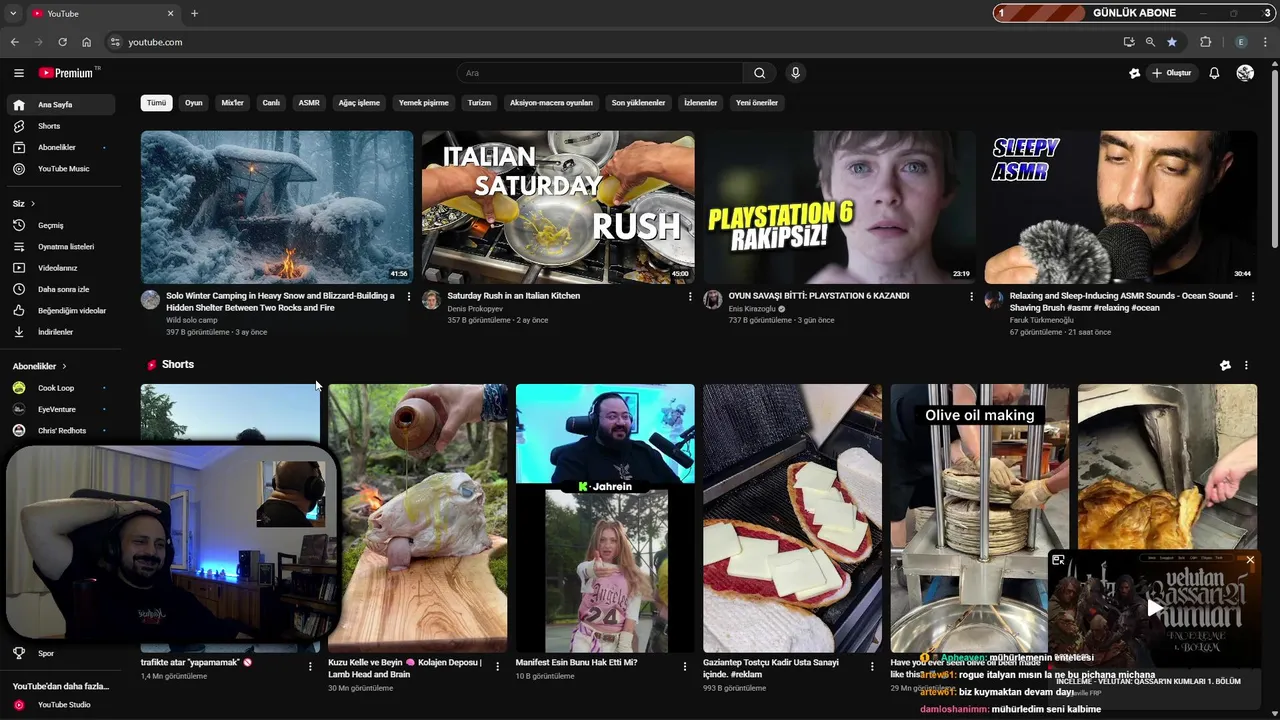1280x720 pixels.
Task: Select the Yemek pişirme chip
Action: pos(424,103)
